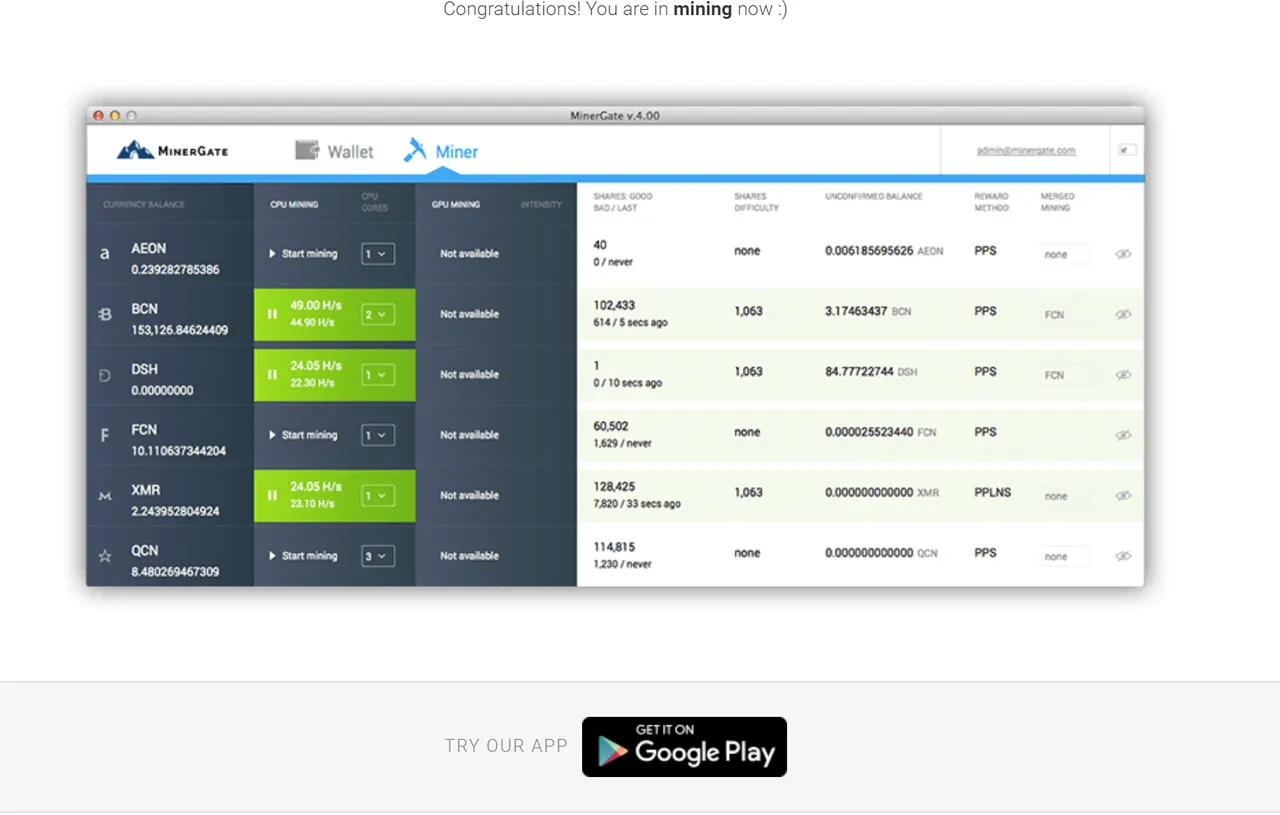Click XMR balance 2.243952804924
The width and height of the screenshot is (1280, 815).
coord(175,511)
